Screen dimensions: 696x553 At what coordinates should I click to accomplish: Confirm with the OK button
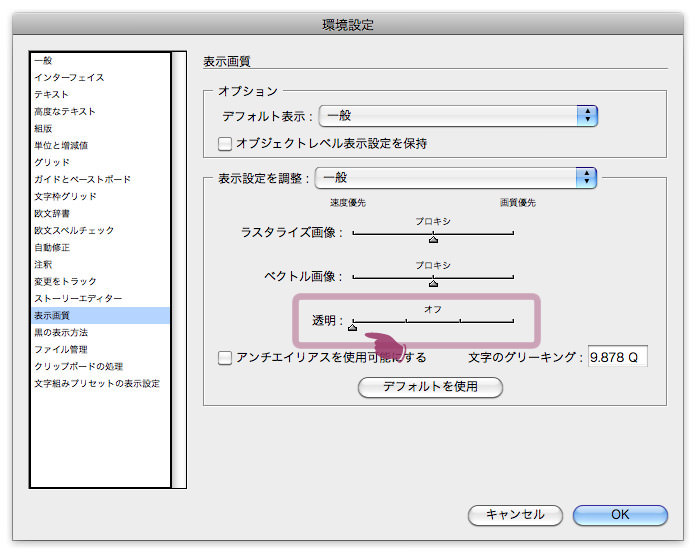[x=620, y=515]
